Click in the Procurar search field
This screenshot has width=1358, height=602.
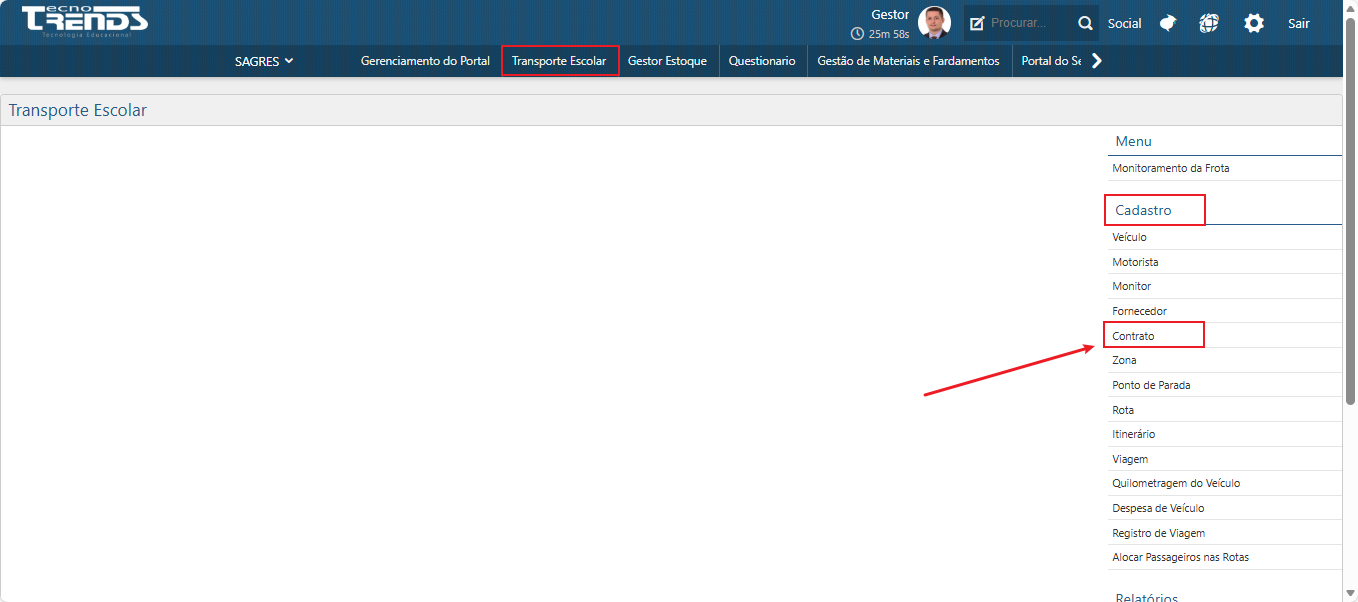(1030, 23)
